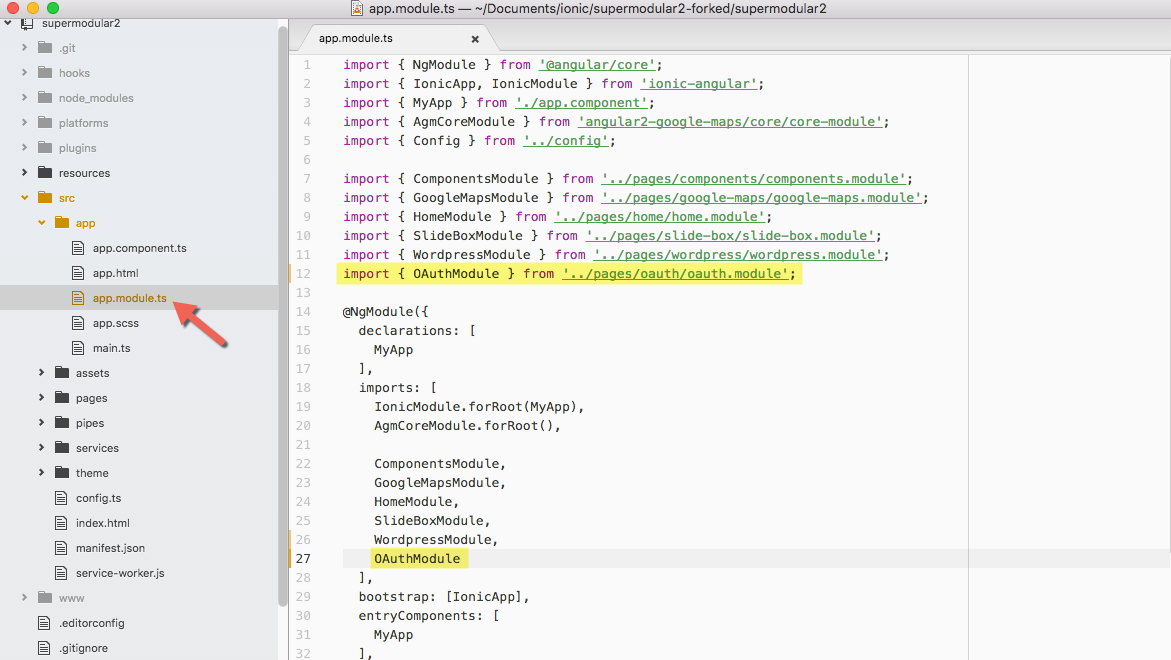Screen dimensions: 1171x660
Task: Click the www folder icon
Action: (x=45, y=597)
